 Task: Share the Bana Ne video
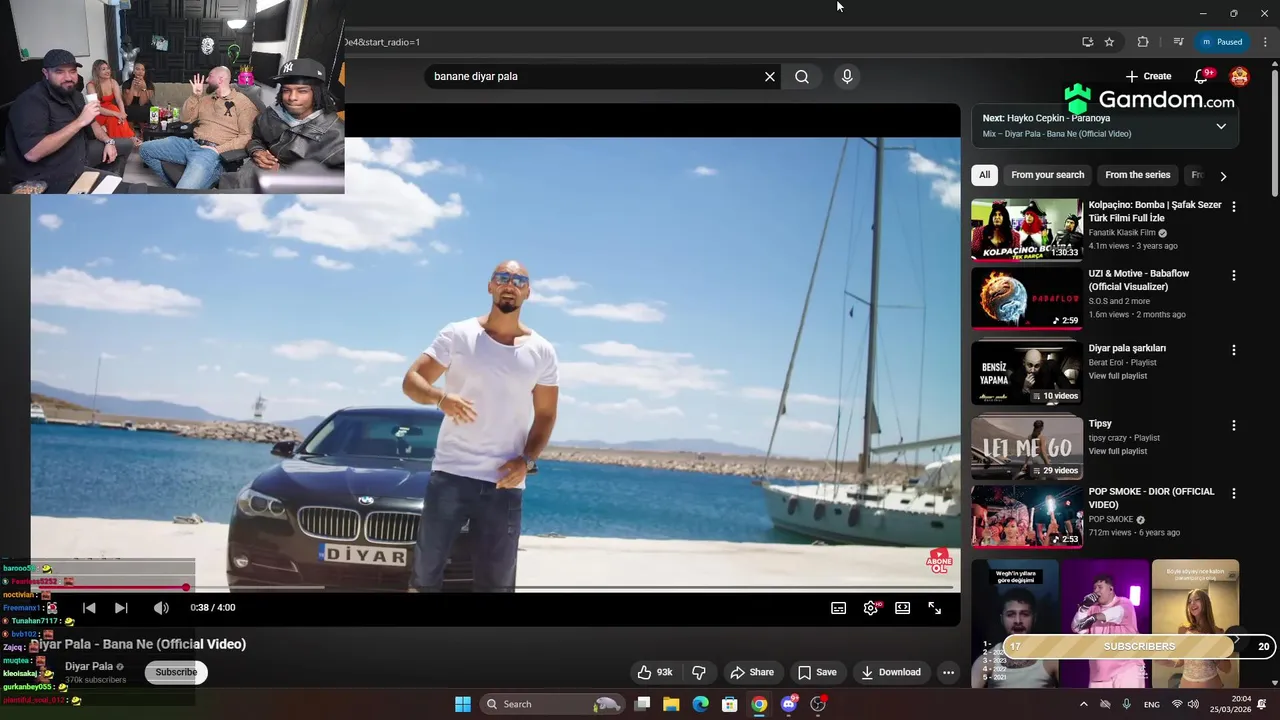[752, 672]
